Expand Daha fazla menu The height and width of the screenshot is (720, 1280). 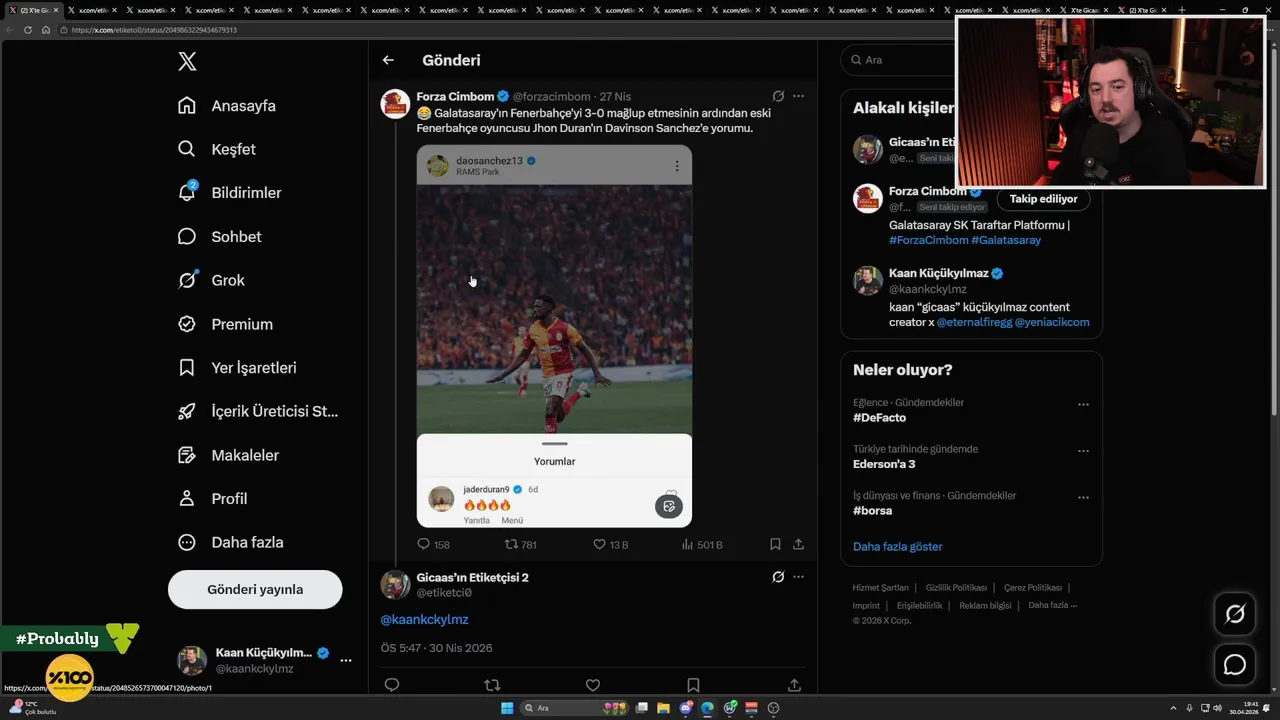coord(247,542)
